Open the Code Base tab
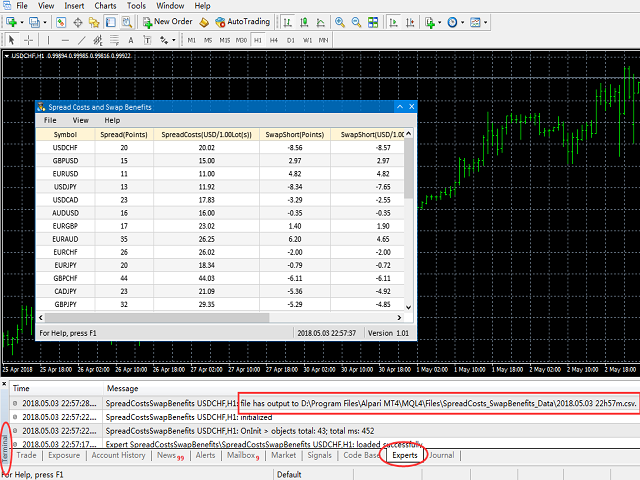 pos(361,455)
